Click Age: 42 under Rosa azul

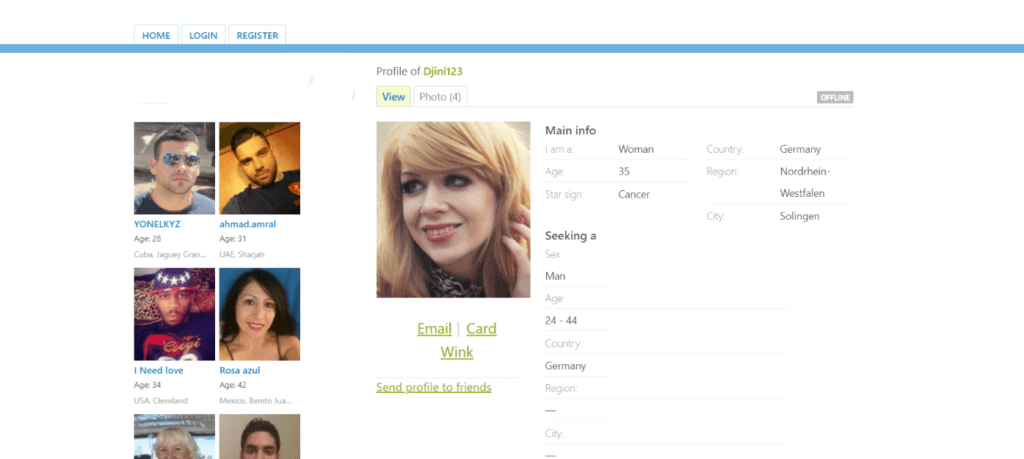pos(233,385)
